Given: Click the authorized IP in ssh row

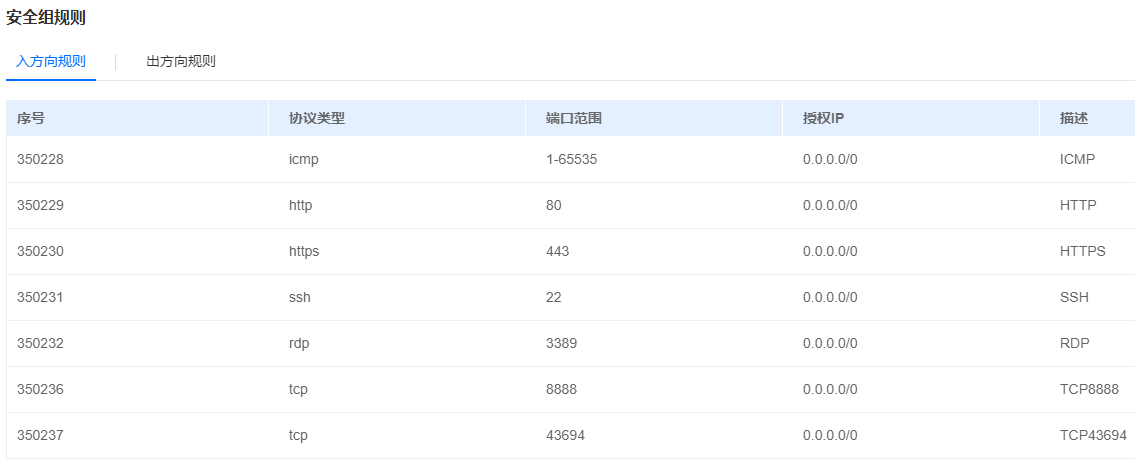Looking at the screenshot, I should (x=830, y=297).
